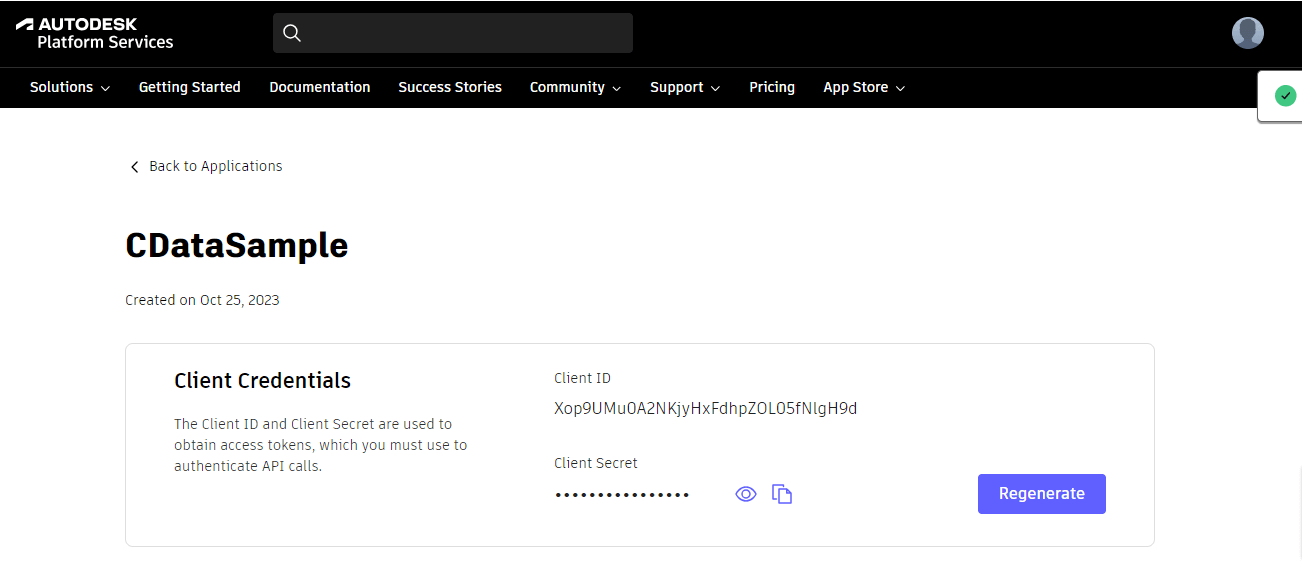Open the Documentation menu item
1302x582 pixels.
320,87
